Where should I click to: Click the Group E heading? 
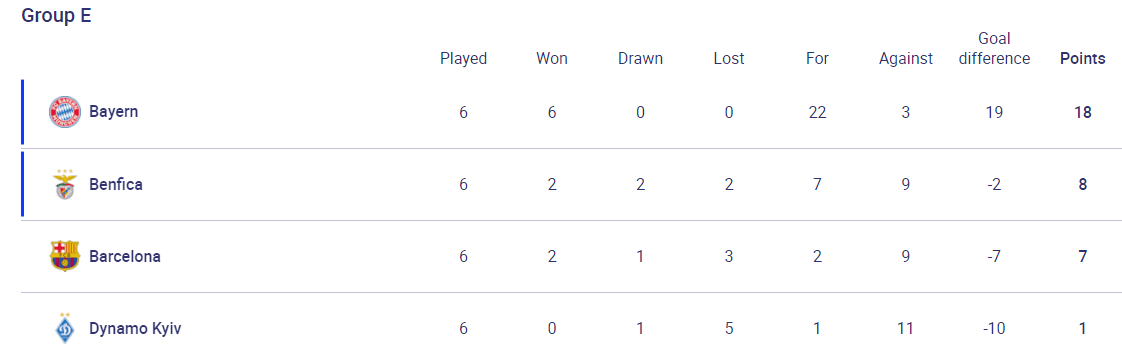click(56, 16)
